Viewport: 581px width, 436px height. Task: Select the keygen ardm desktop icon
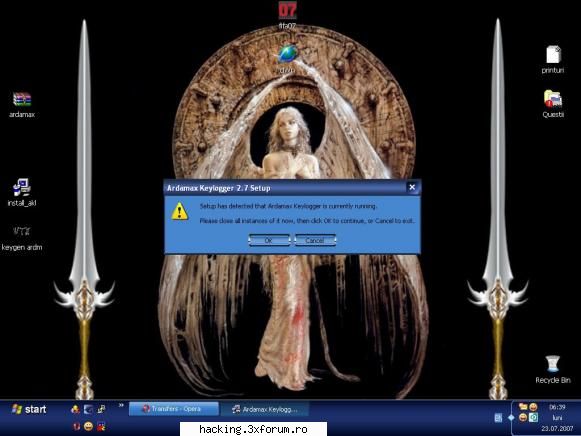pos(21,238)
